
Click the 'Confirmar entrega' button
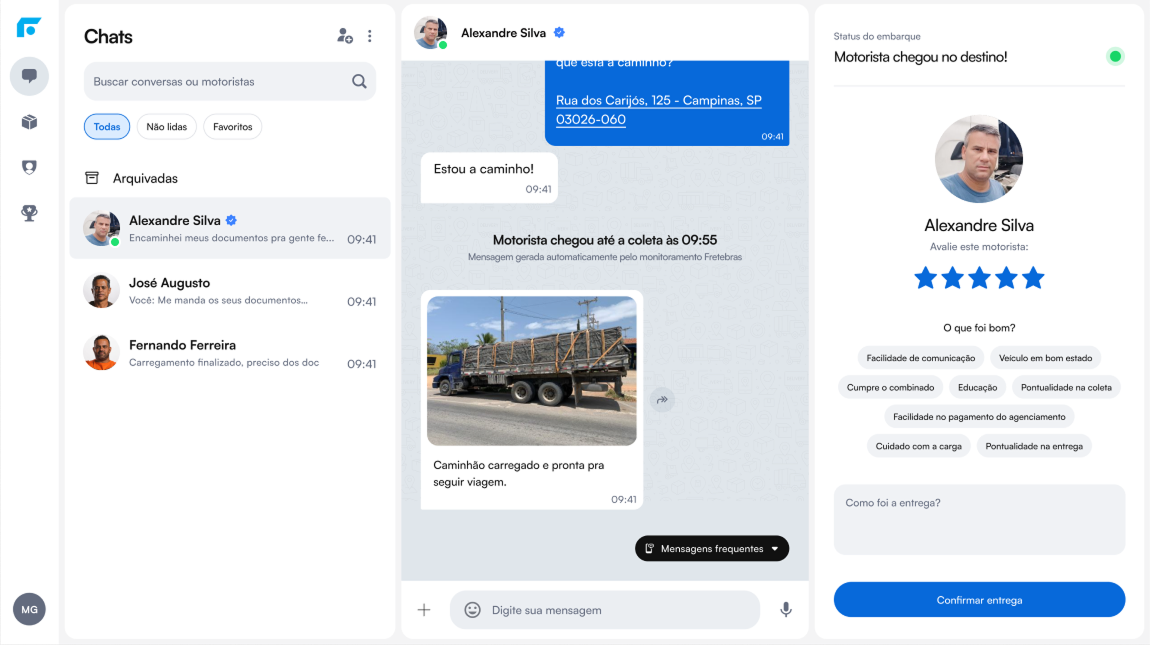[979, 600]
